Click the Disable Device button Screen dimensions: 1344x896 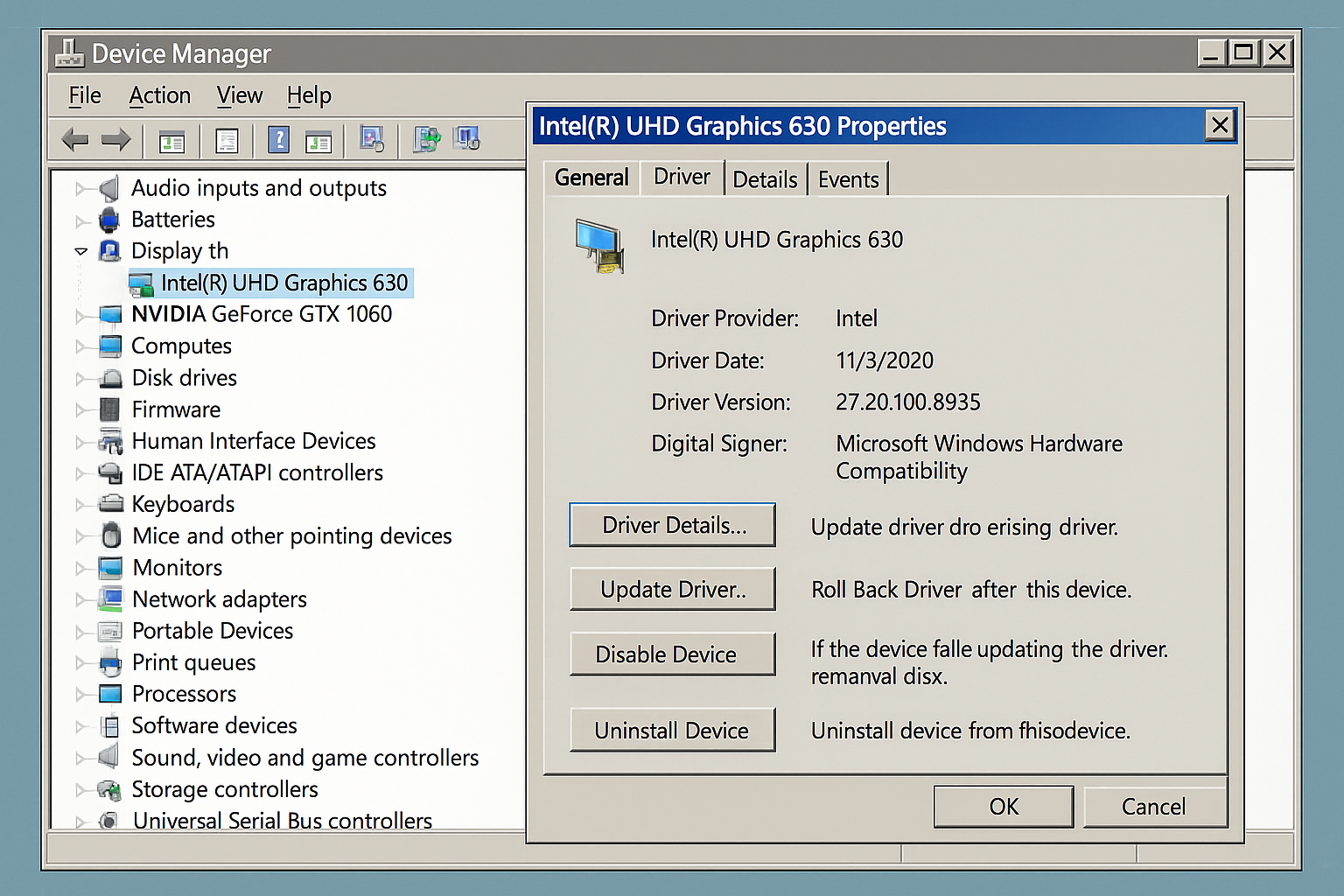pyautogui.click(x=673, y=654)
